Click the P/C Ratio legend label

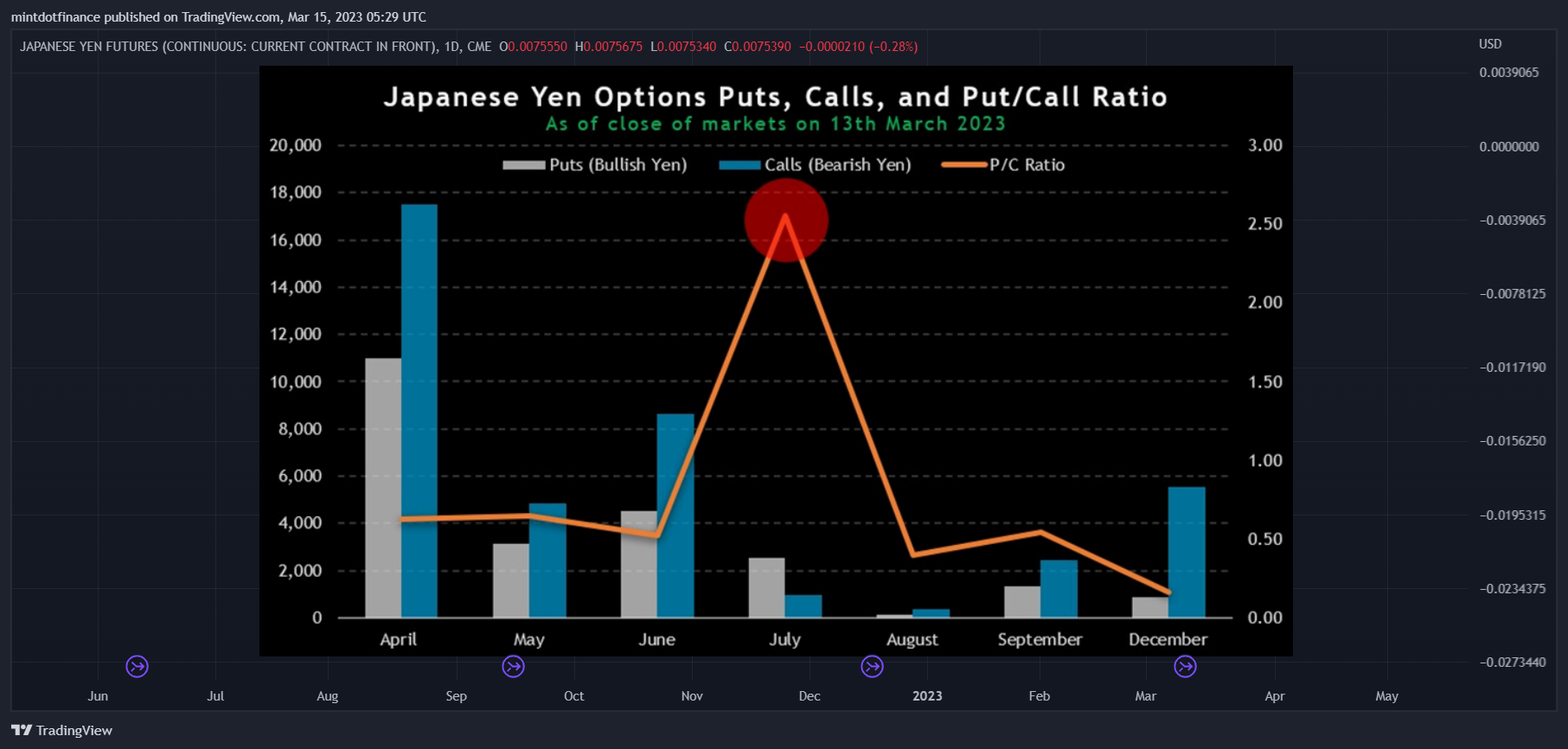click(1027, 165)
